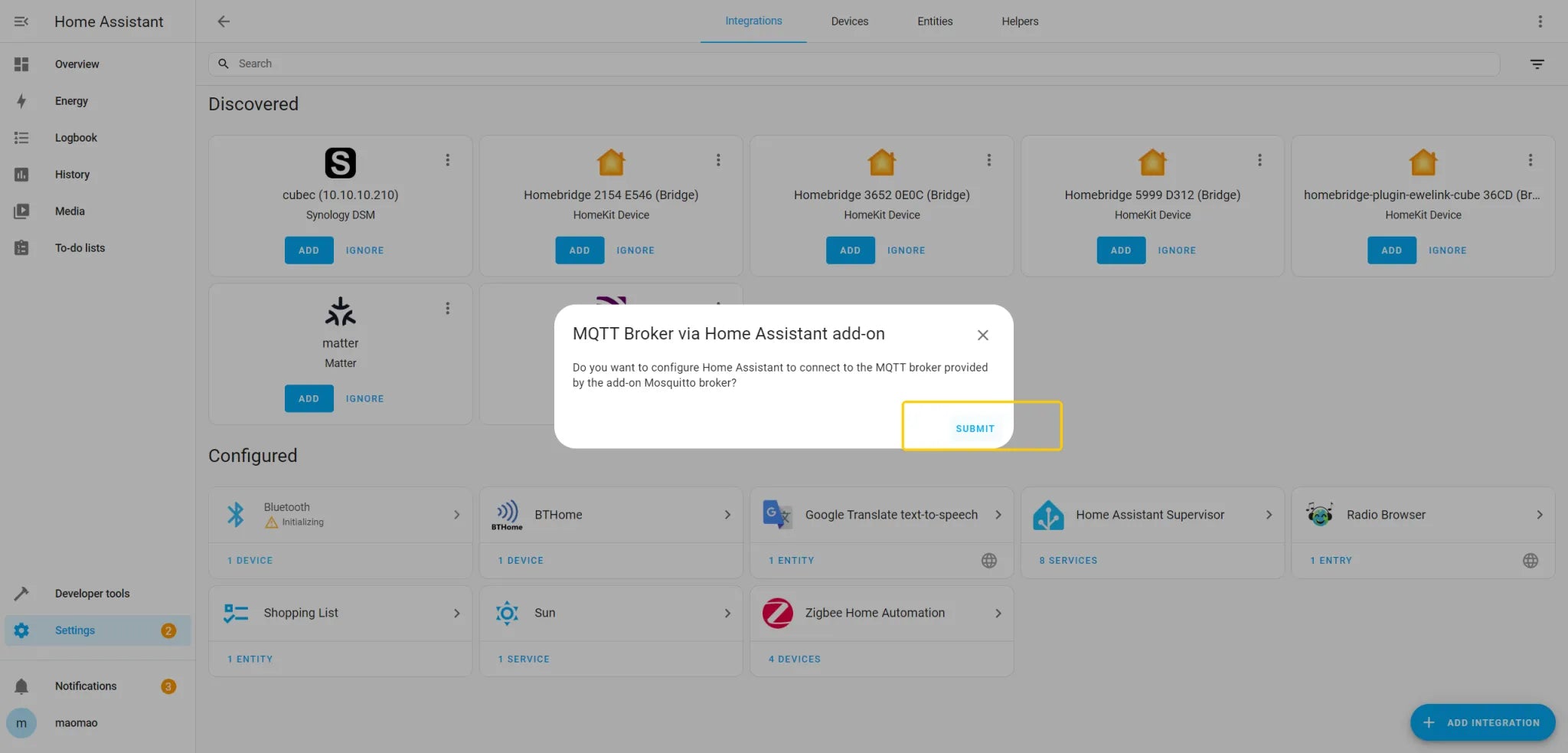Open Notifications bell icon

tap(21, 686)
